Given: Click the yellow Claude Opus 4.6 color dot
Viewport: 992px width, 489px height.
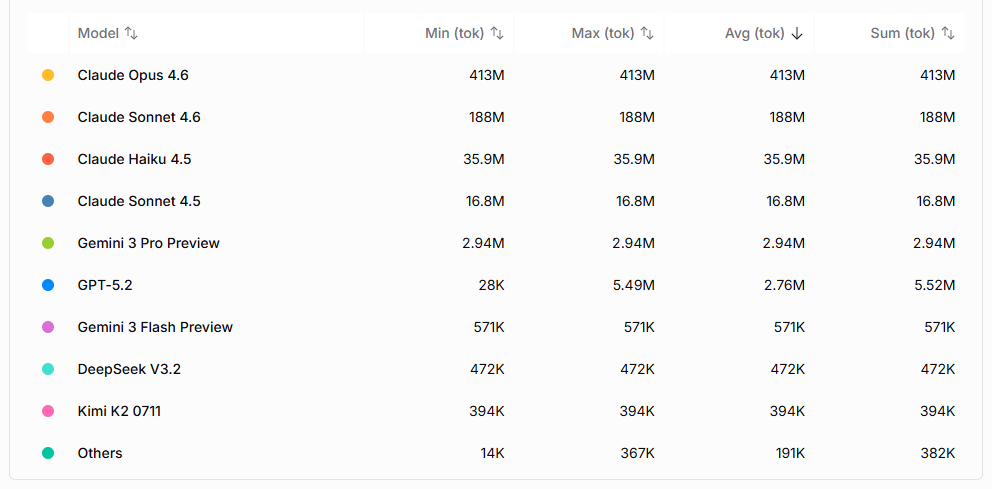Looking at the screenshot, I should (x=47, y=75).
